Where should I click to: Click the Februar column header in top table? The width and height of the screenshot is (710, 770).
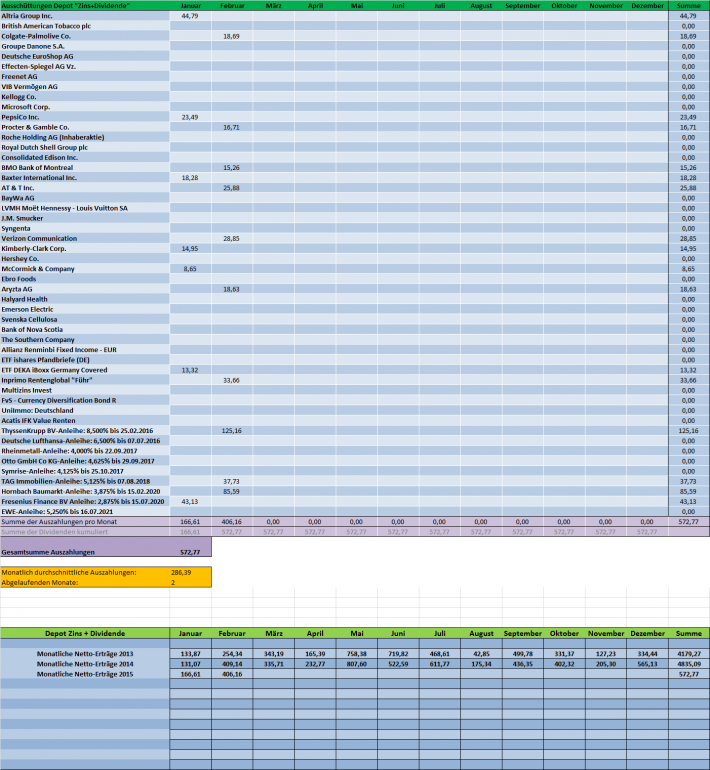pyautogui.click(x=232, y=5)
